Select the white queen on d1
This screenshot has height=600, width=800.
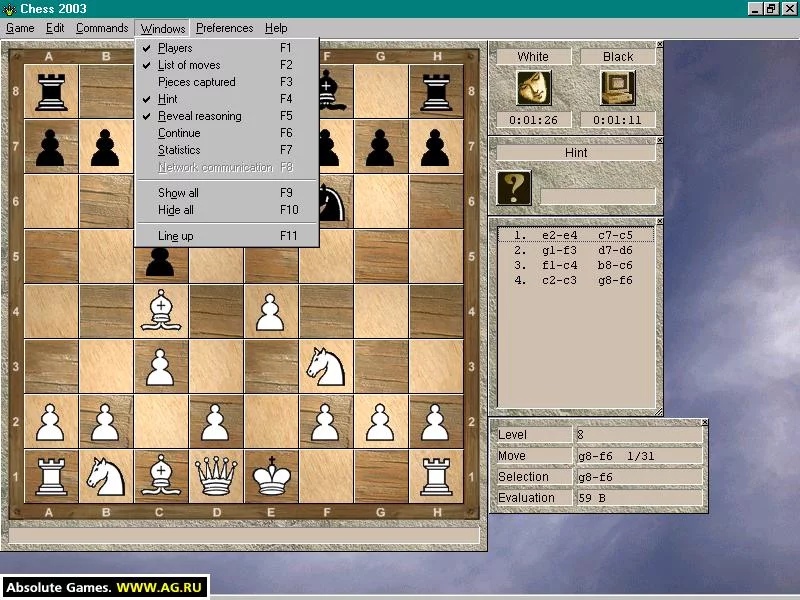click(216, 476)
